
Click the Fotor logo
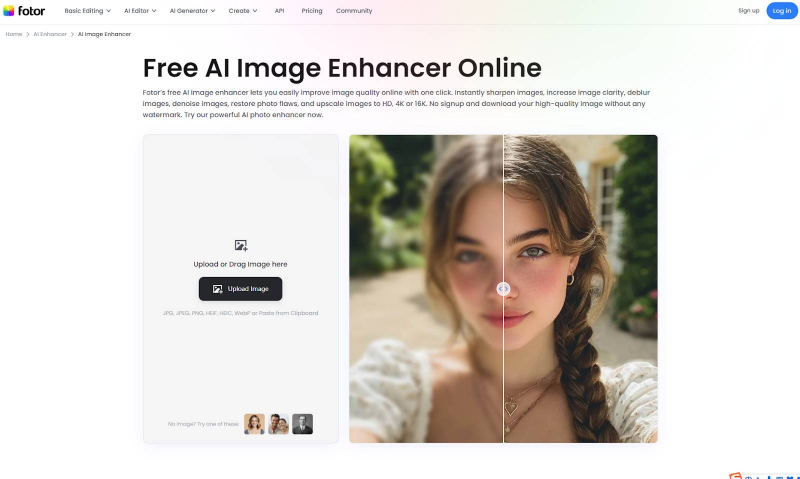click(x=24, y=11)
